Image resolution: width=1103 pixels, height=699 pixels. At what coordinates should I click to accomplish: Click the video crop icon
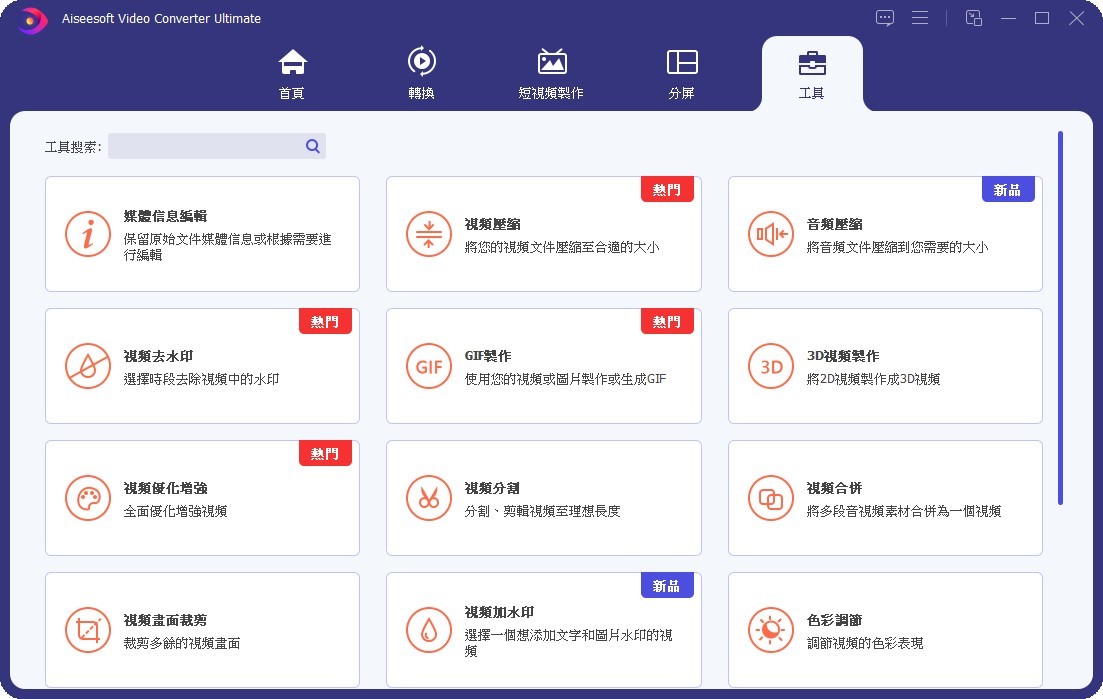tap(87, 631)
